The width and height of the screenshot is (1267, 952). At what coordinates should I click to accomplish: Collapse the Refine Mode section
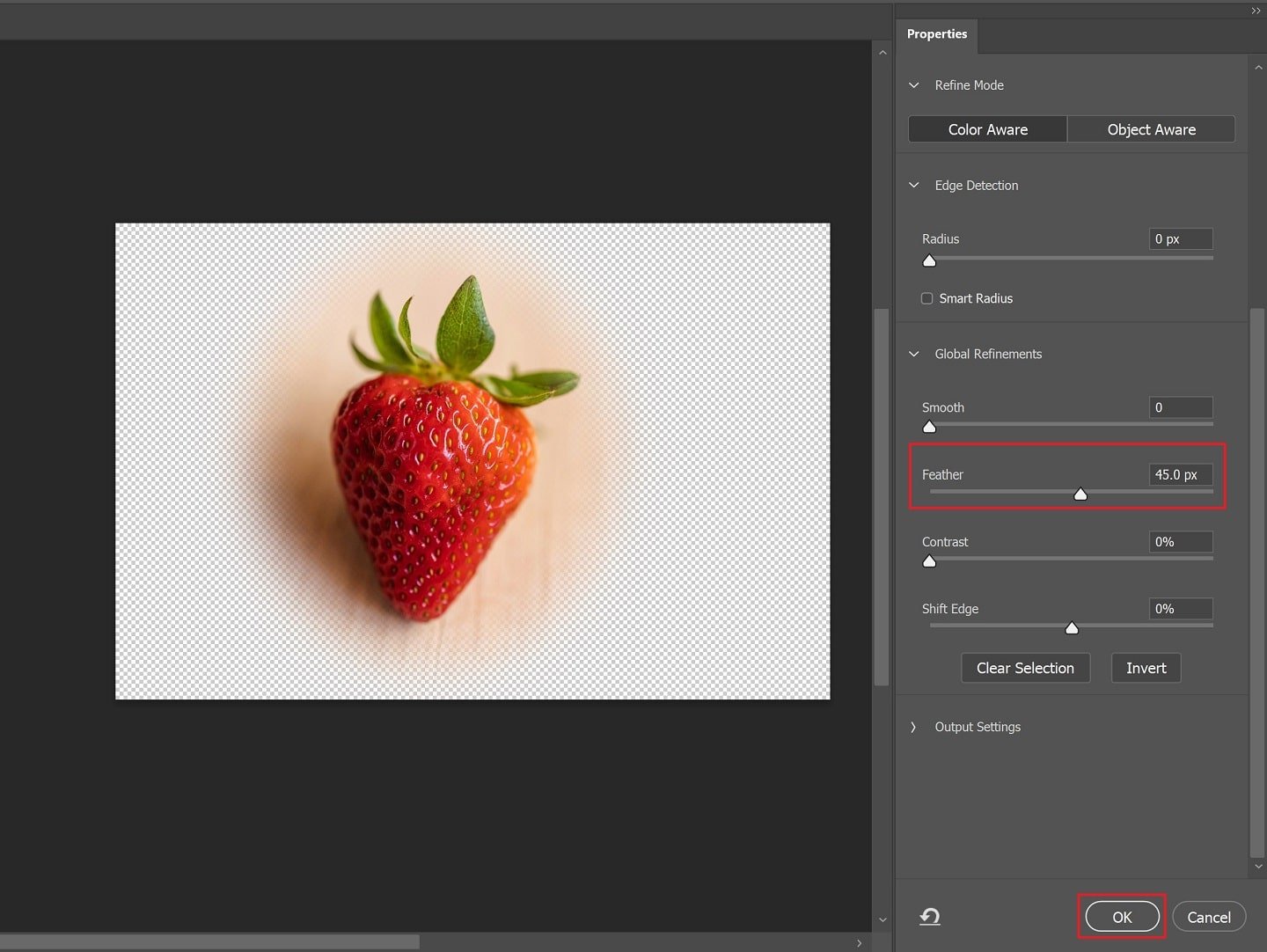(914, 85)
